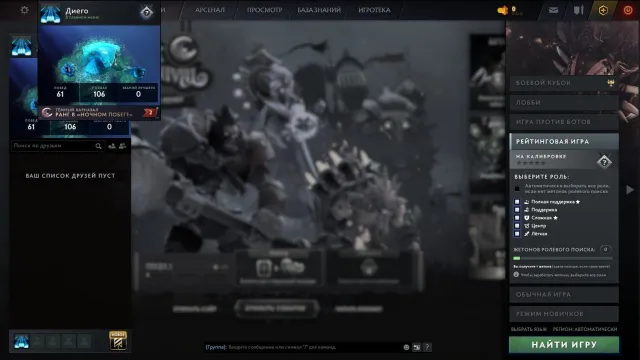This screenshot has height=360, width=640.
Task: Open the rank medal question-mark badge beside Диего
Action: pos(147,12)
